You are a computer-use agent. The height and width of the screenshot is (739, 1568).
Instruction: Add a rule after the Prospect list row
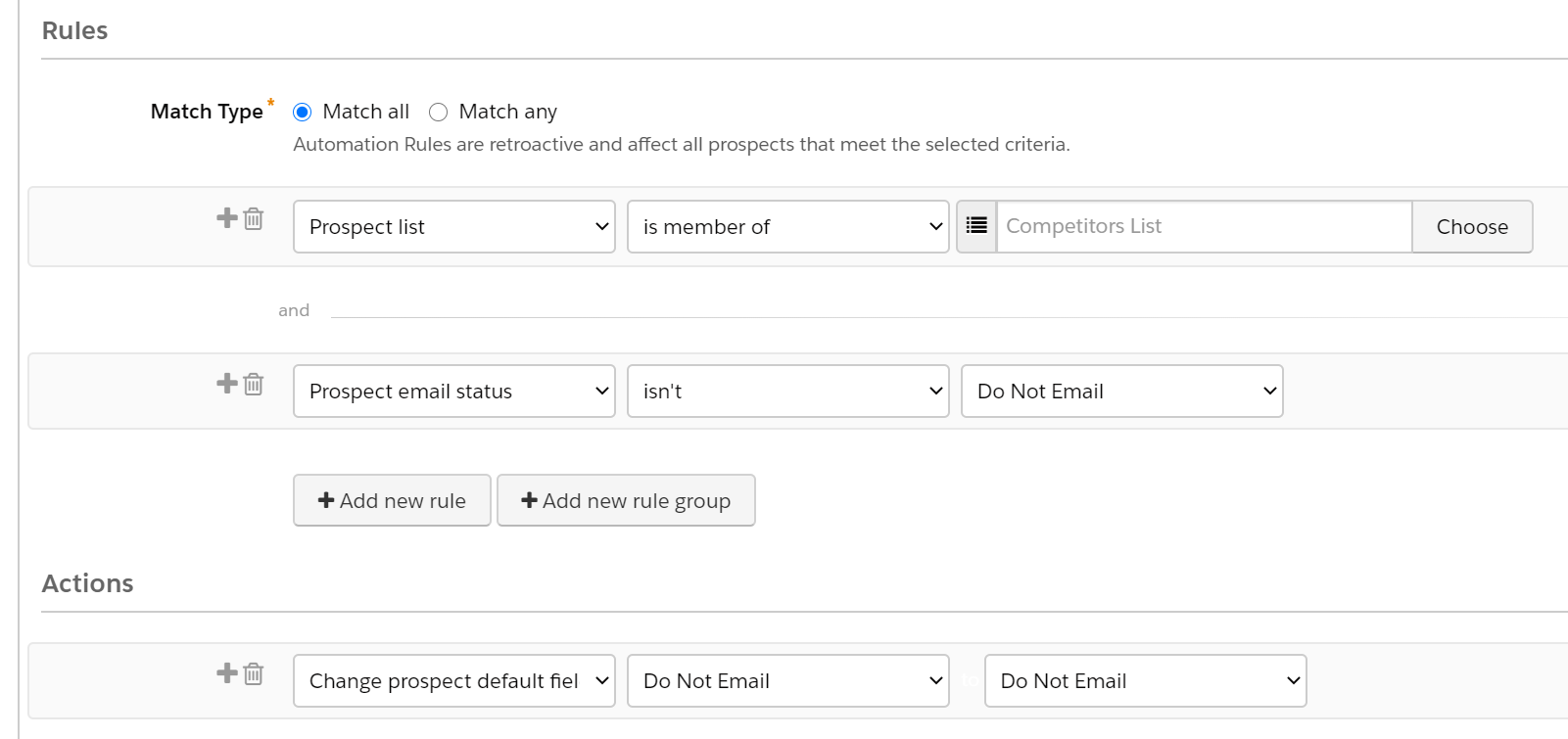[x=227, y=217]
